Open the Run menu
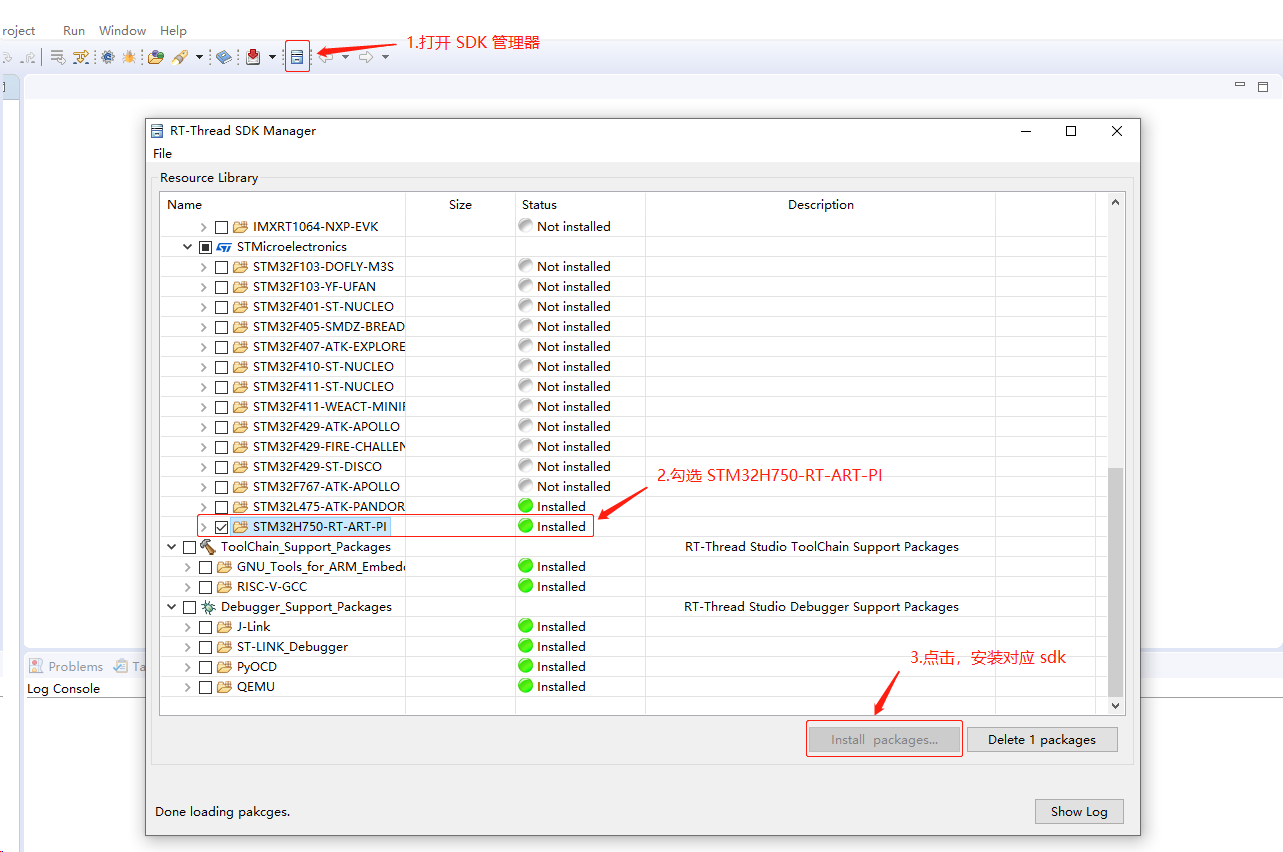 (74, 31)
